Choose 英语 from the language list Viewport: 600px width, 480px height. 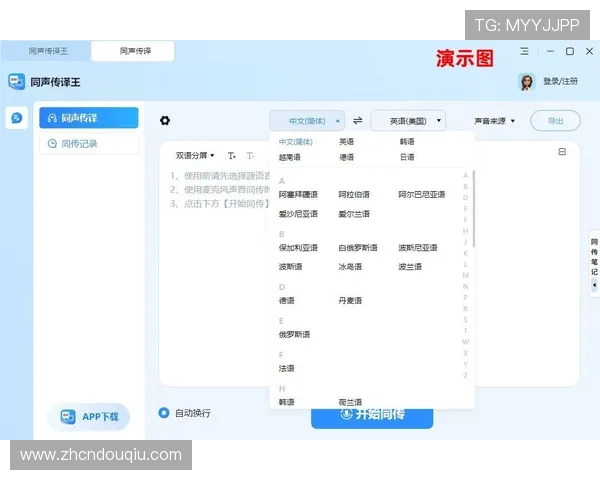pyautogui.click(x=346, y=142)
